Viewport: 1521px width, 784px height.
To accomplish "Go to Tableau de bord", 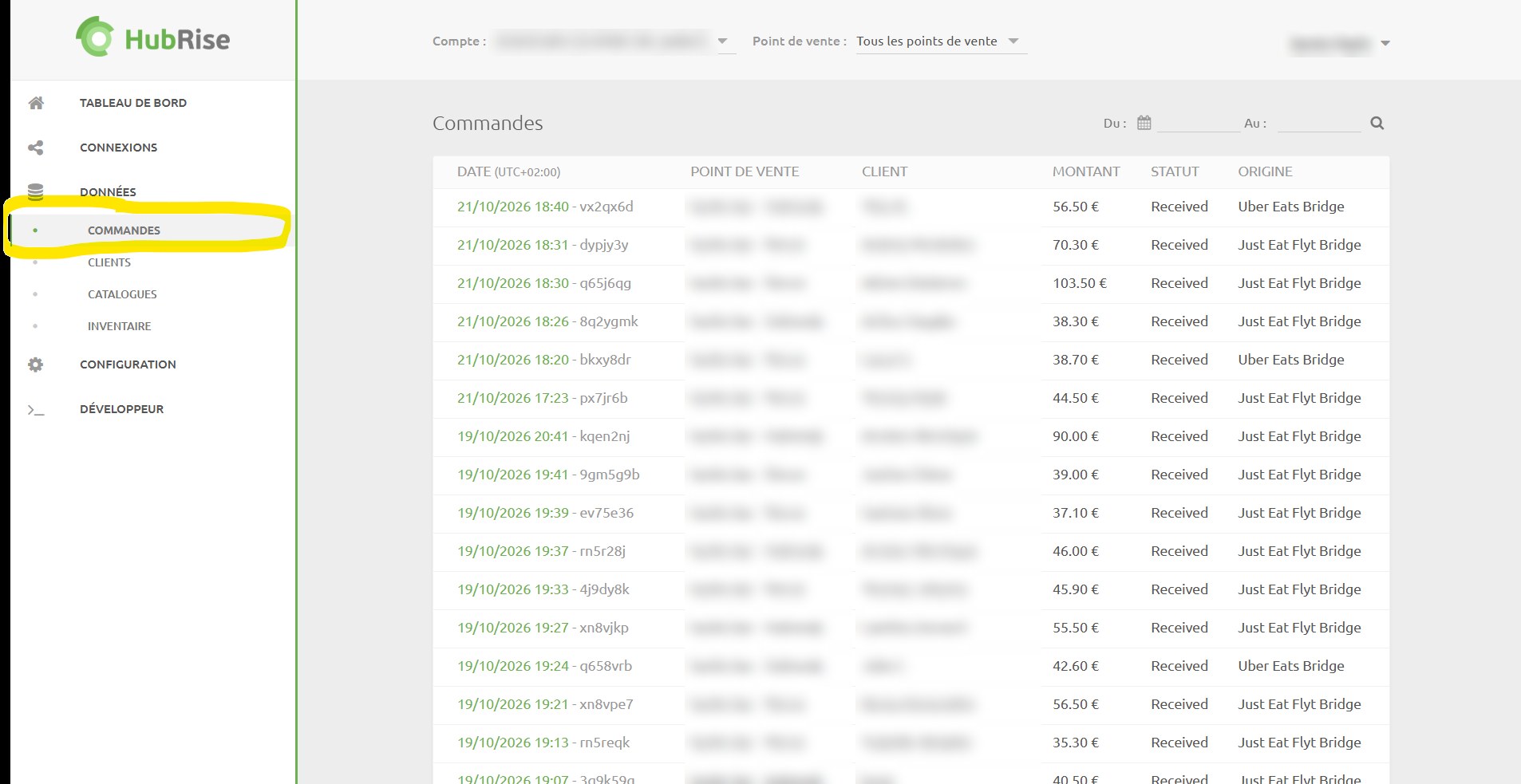I will [133, 103].
